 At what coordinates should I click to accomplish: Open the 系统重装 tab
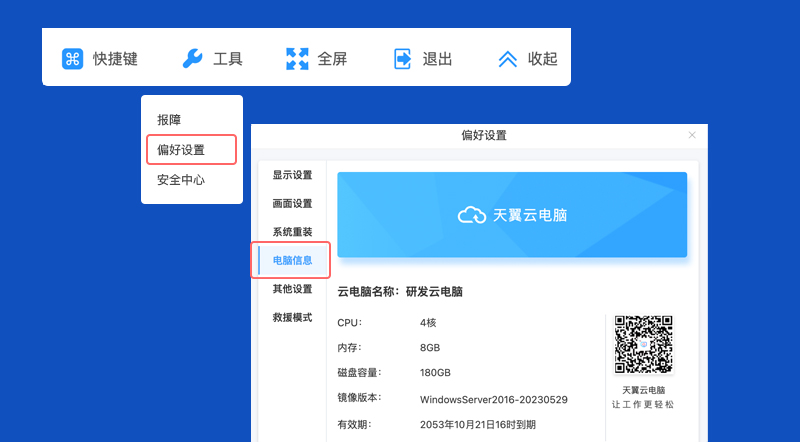292,232
